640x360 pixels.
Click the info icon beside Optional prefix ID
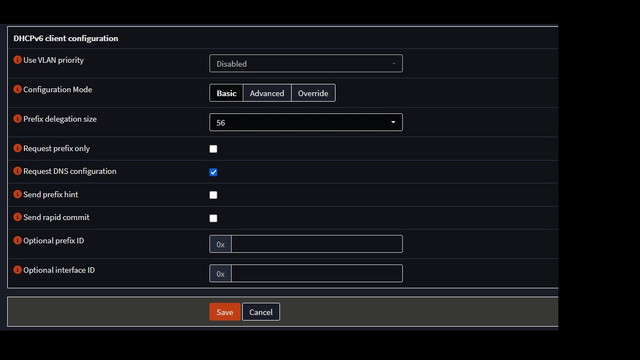point(17,240)
